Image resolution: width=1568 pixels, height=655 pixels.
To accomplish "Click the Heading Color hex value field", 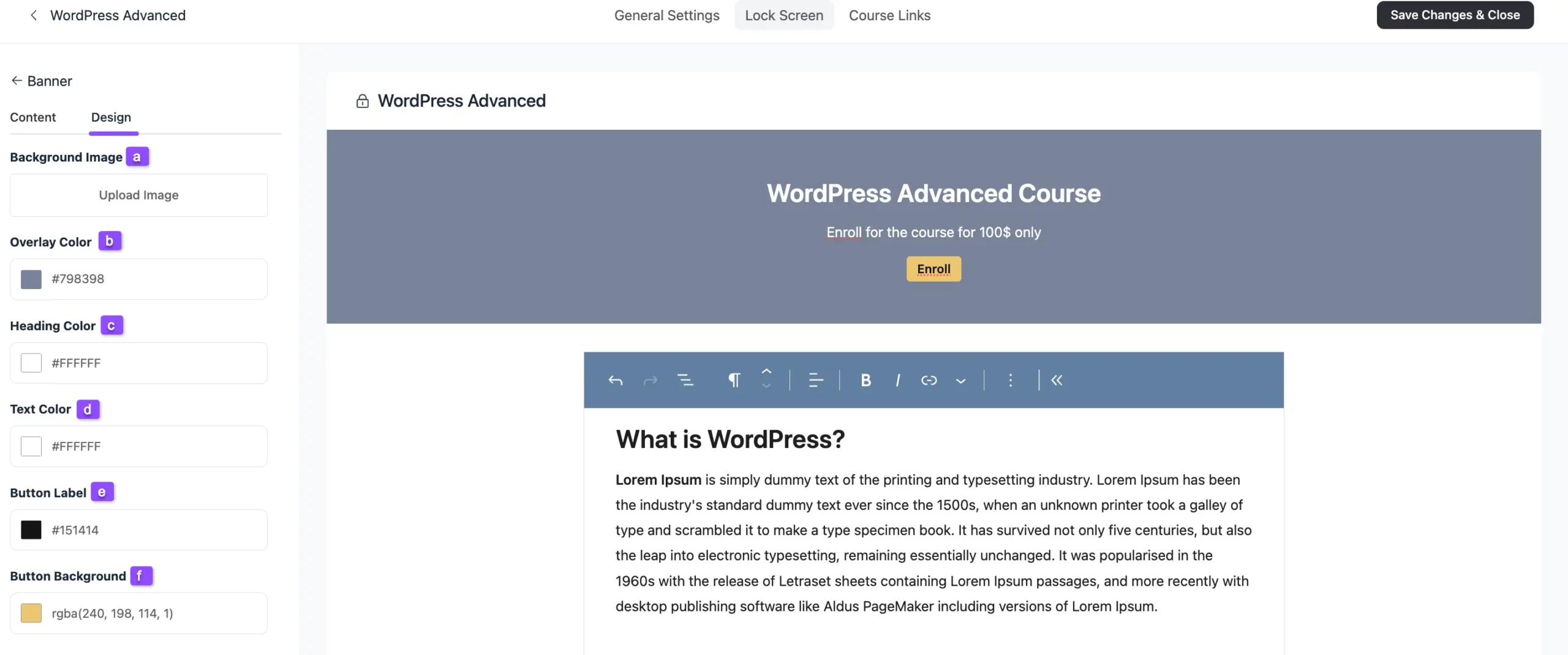I will pos(139,363).
